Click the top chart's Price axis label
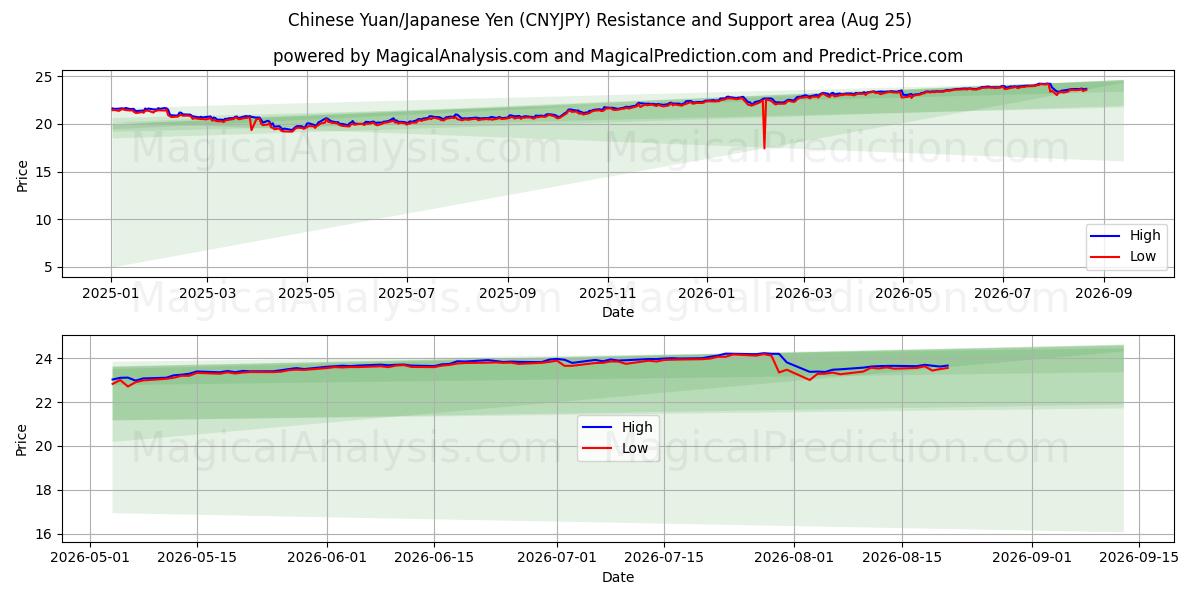The height and width of the screenshot is (600, 1200). pyautogui.click(x=22, y=175)
